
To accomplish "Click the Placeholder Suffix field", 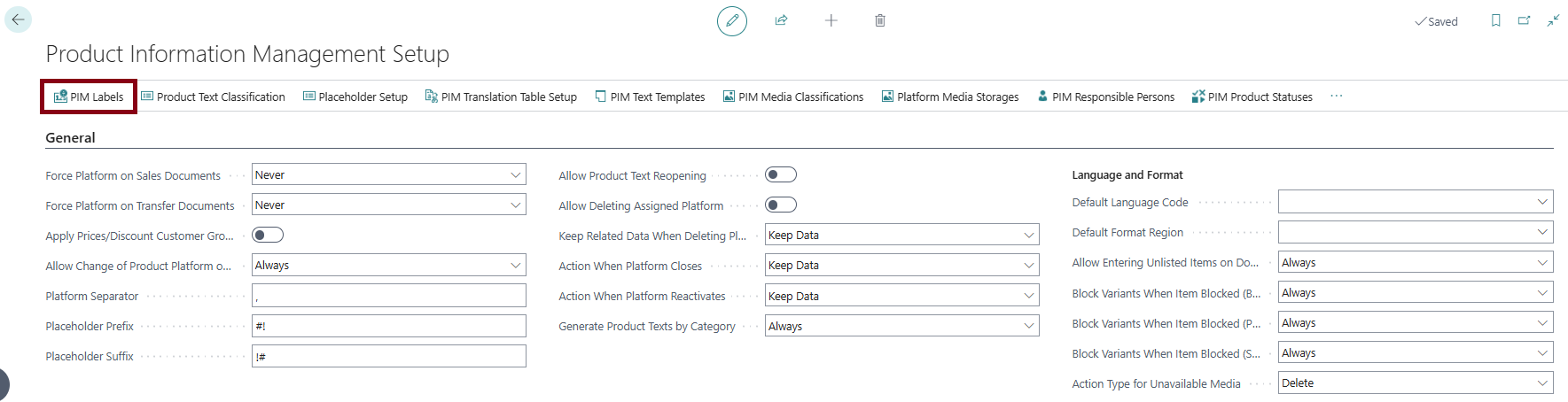I will point(389,356).
